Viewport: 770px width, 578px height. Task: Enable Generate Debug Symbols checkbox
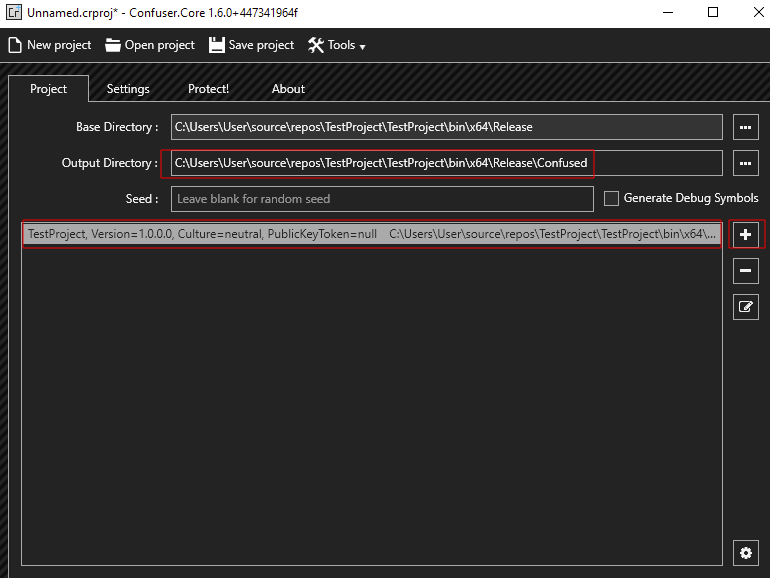pyautogui.click(x=611, y=198)
